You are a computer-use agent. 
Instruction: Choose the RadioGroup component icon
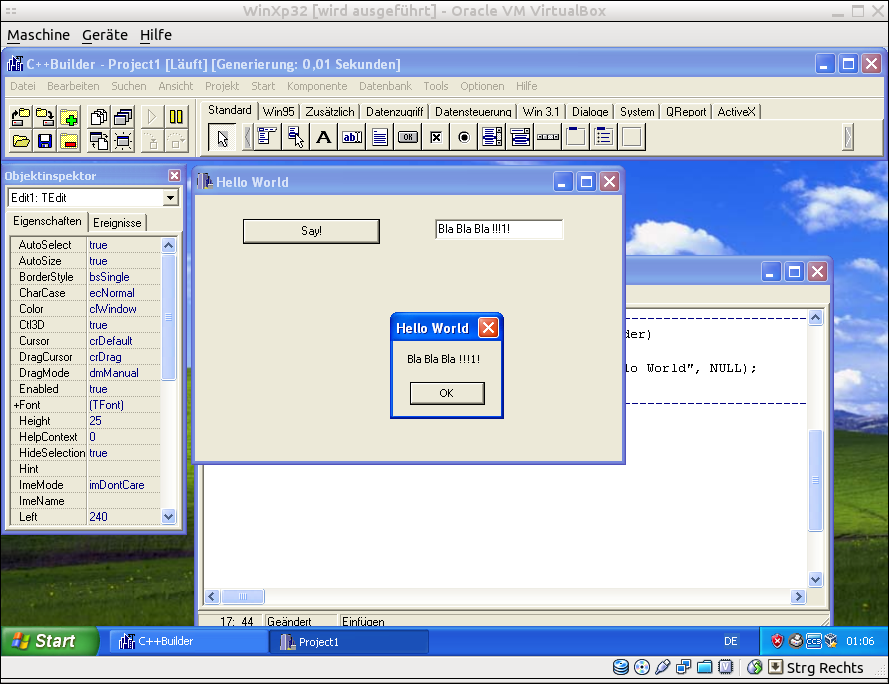pyautogui.click(x=604, y=137)
